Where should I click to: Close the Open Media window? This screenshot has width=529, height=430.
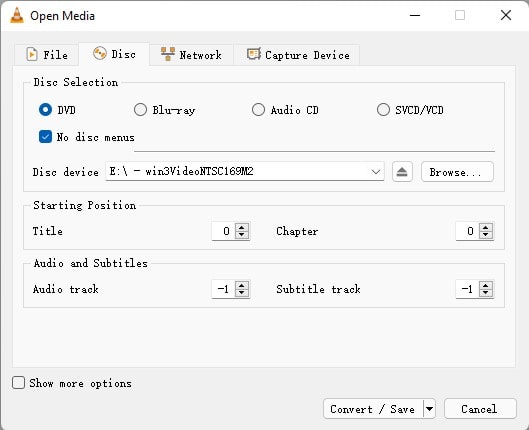506,15
